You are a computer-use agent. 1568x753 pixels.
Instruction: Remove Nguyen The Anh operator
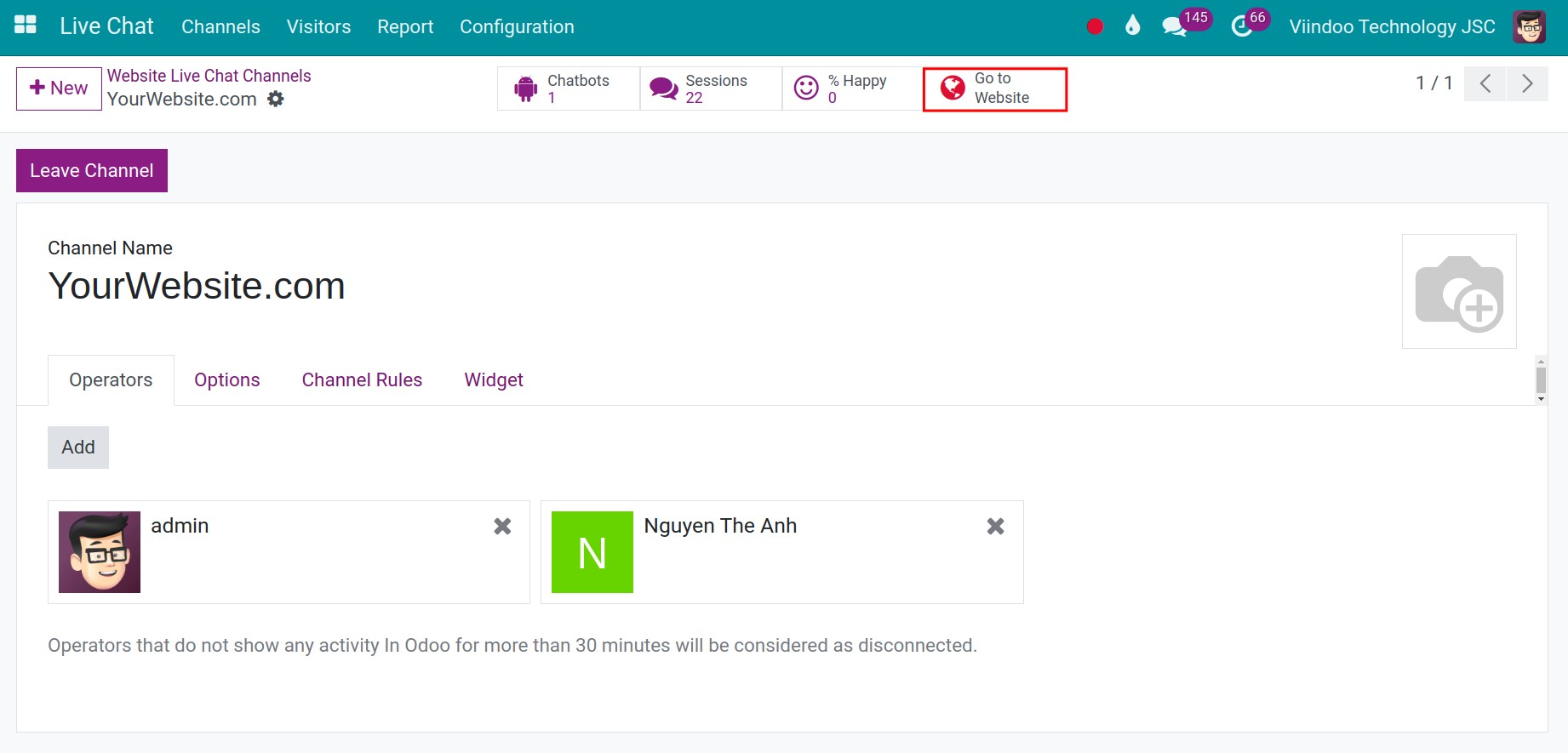(x=995, y=527)
